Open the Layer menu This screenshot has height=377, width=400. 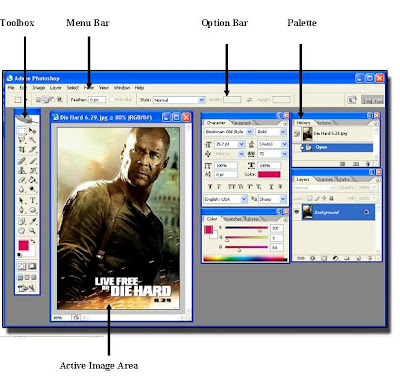(56, 88)
